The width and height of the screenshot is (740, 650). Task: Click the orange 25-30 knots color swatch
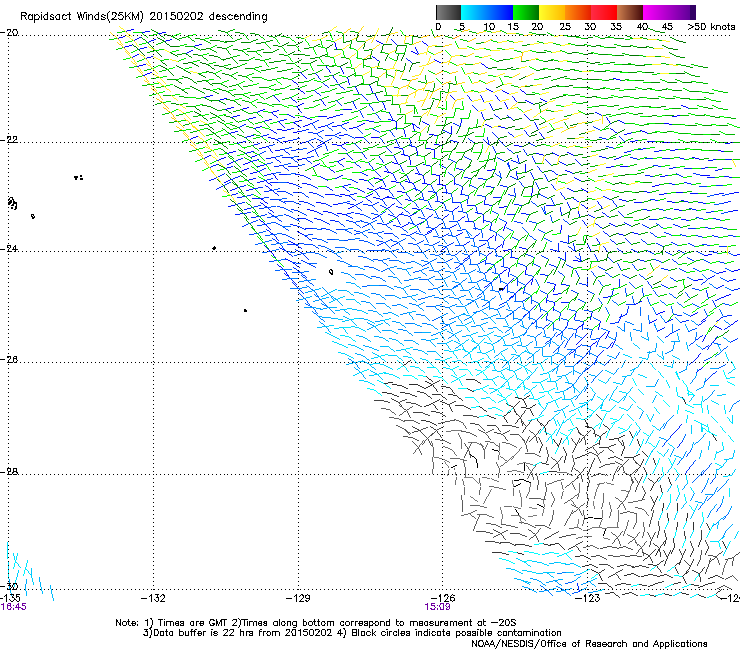tap(578, 12)
